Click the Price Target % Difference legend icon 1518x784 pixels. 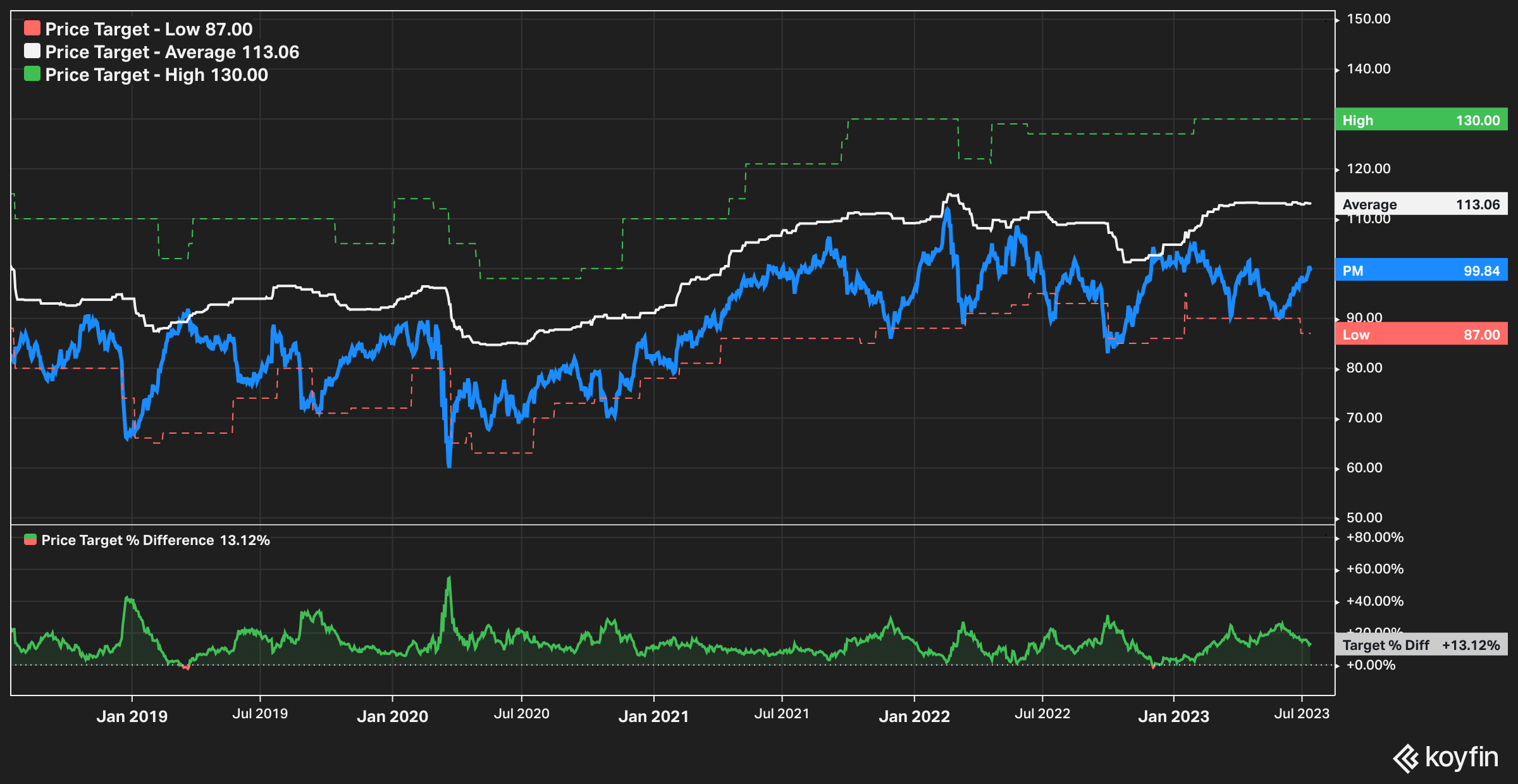click(29, 540)
